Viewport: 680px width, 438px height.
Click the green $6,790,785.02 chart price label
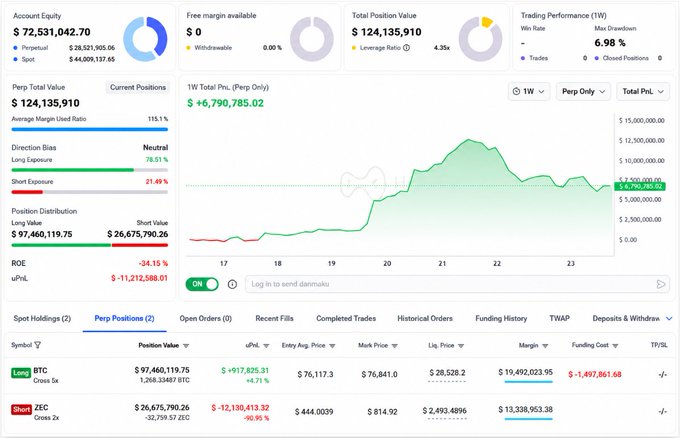tap(640, 186)
